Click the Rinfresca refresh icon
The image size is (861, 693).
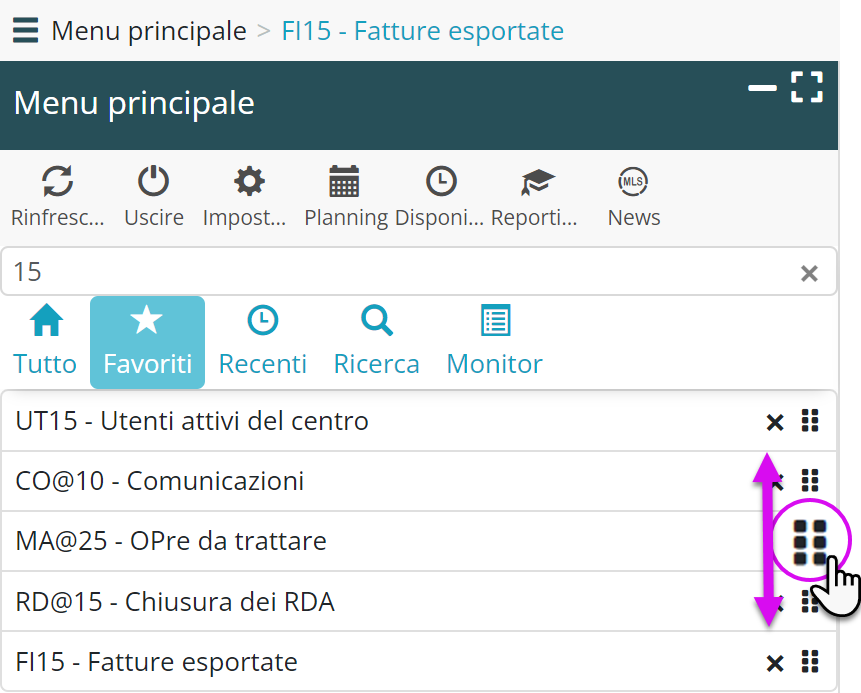coord(57,182)
